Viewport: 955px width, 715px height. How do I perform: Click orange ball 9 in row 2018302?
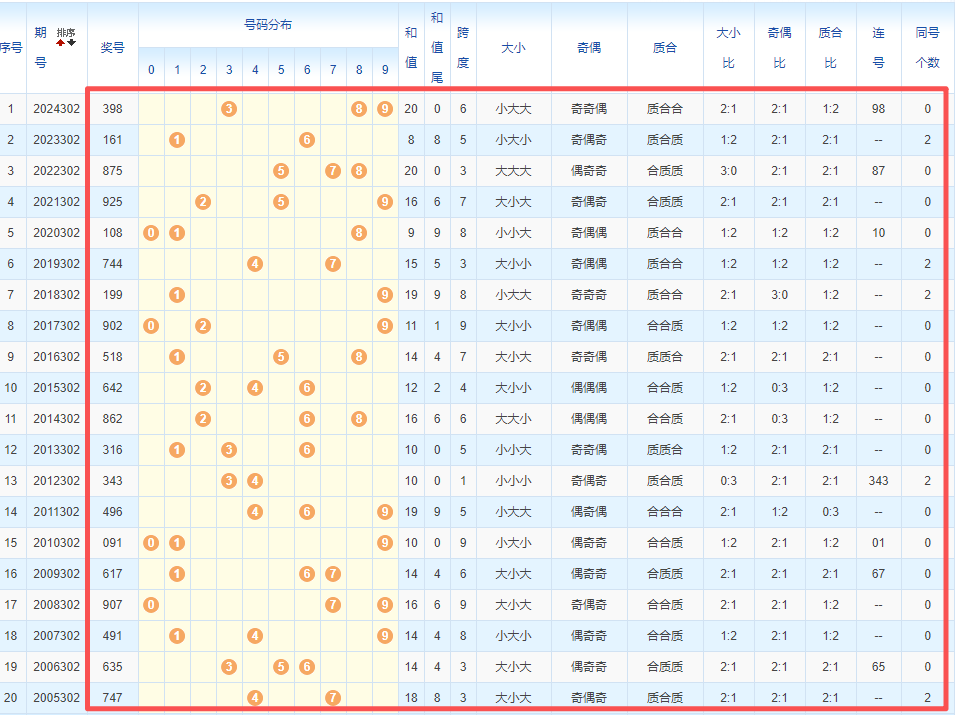point(385,295)
